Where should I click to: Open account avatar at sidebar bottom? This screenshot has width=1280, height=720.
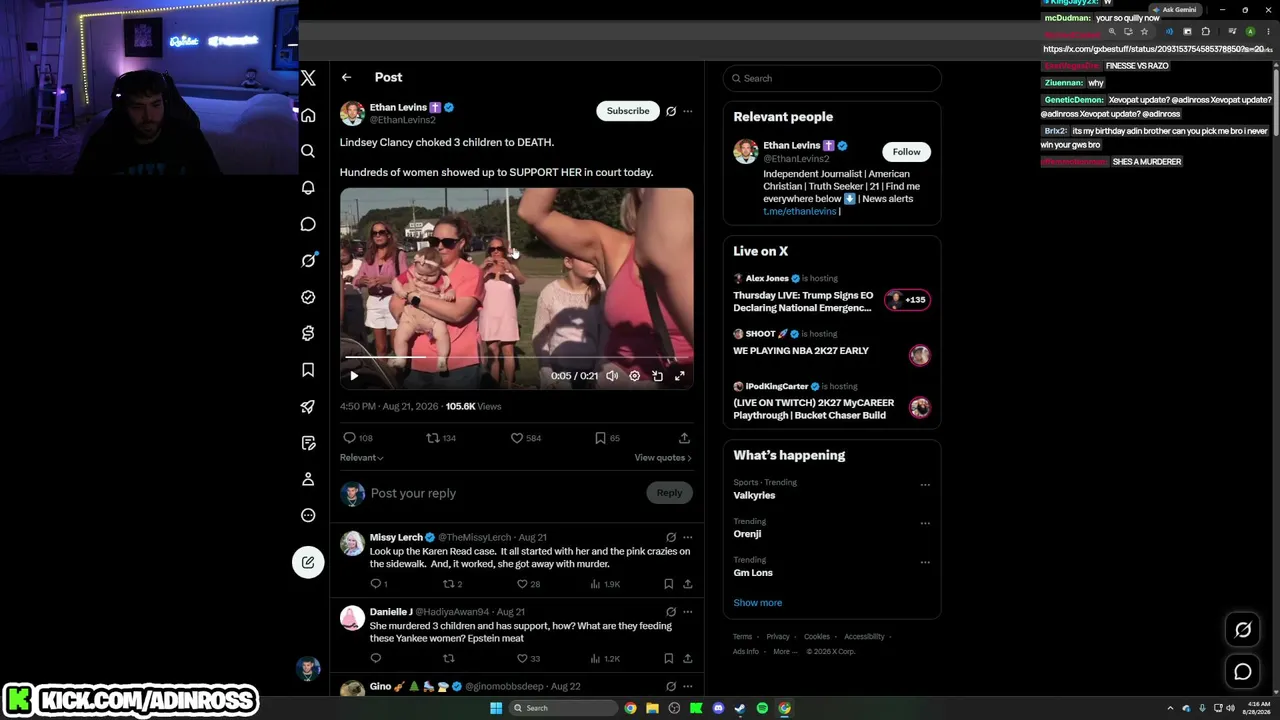click(x=308, y=668)
